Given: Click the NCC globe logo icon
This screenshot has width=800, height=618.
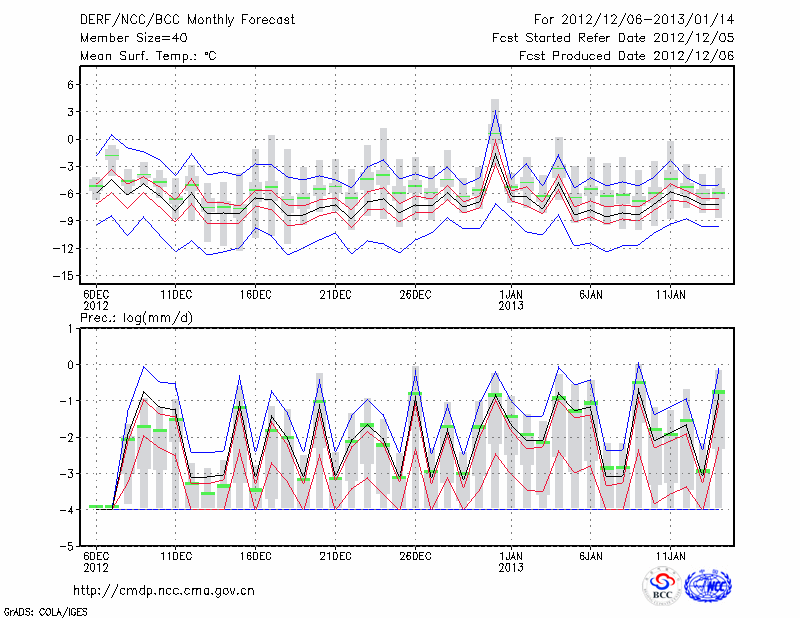Looking at the screenshot, I should (707, 585).
